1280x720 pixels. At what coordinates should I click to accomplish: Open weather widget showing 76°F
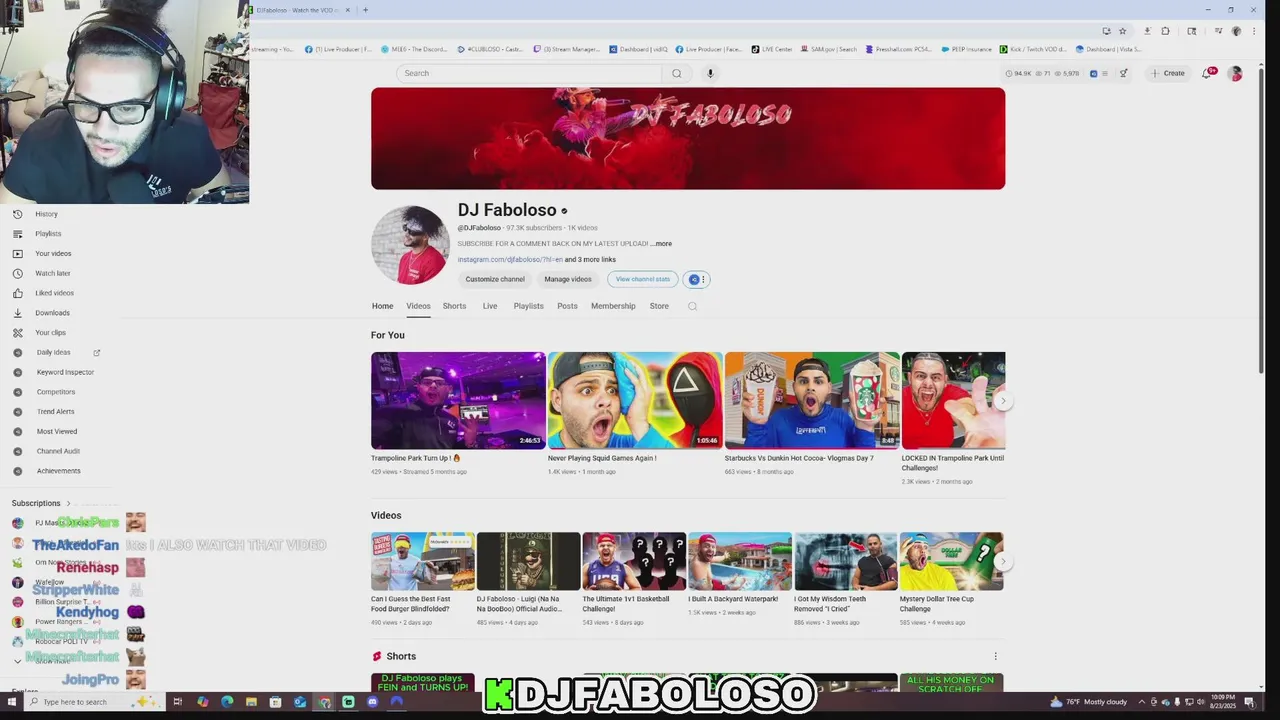click(x=1088, y=702)
